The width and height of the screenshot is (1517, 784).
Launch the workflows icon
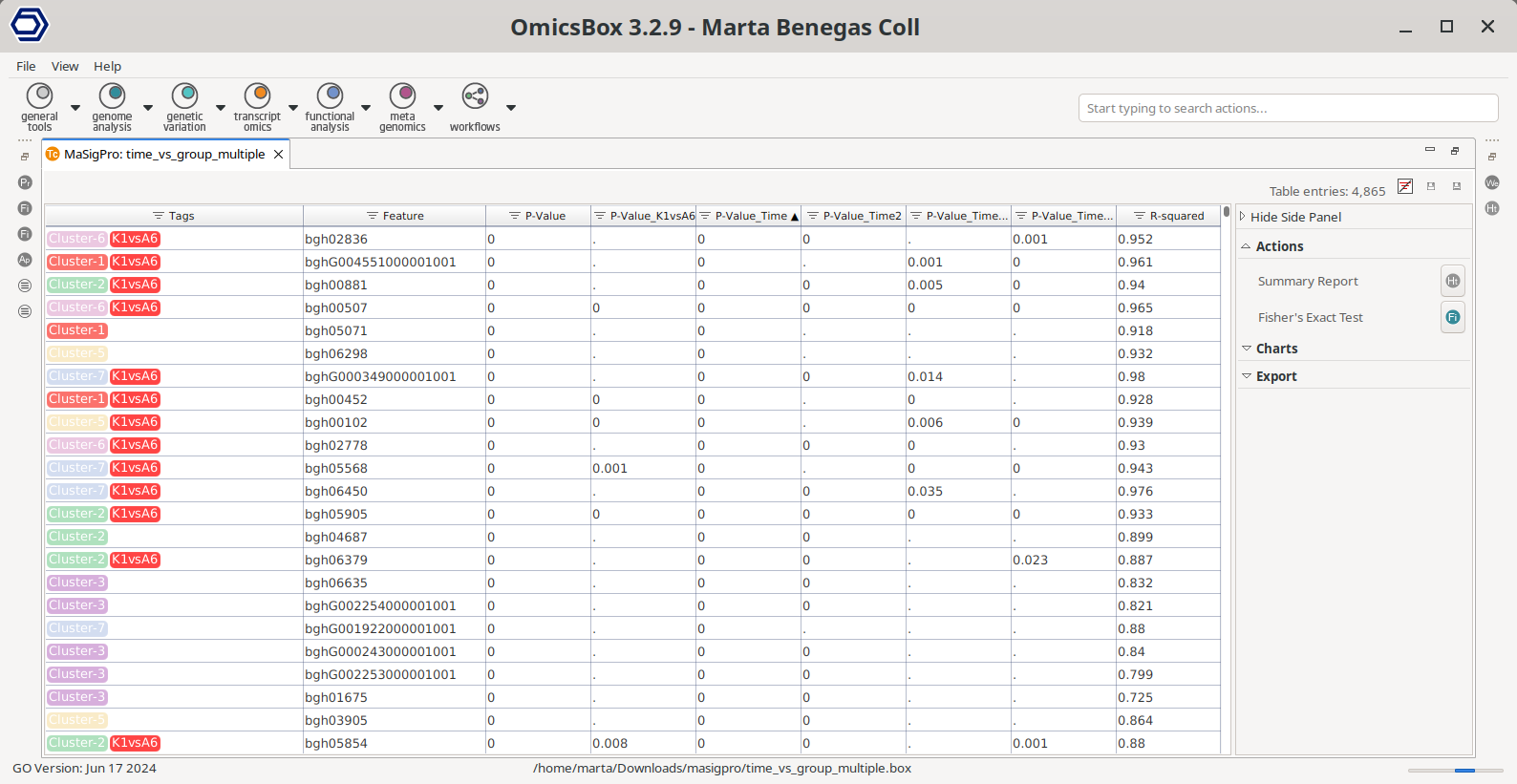[x=475, y=96]
